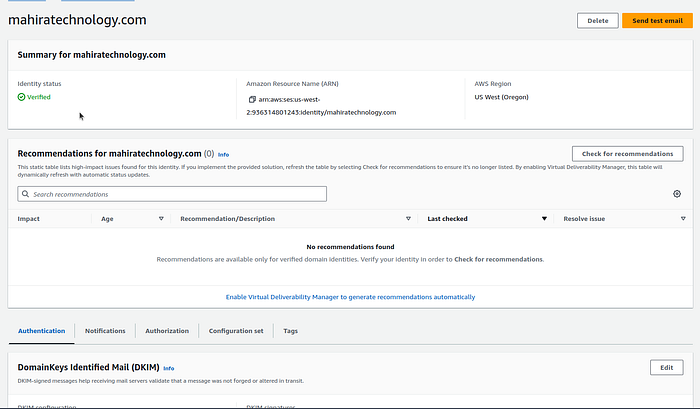The height and width of the screenshot is (409, 700).
Task: Sort by Recommendation/Description column arrow
Action: (408, 219)
